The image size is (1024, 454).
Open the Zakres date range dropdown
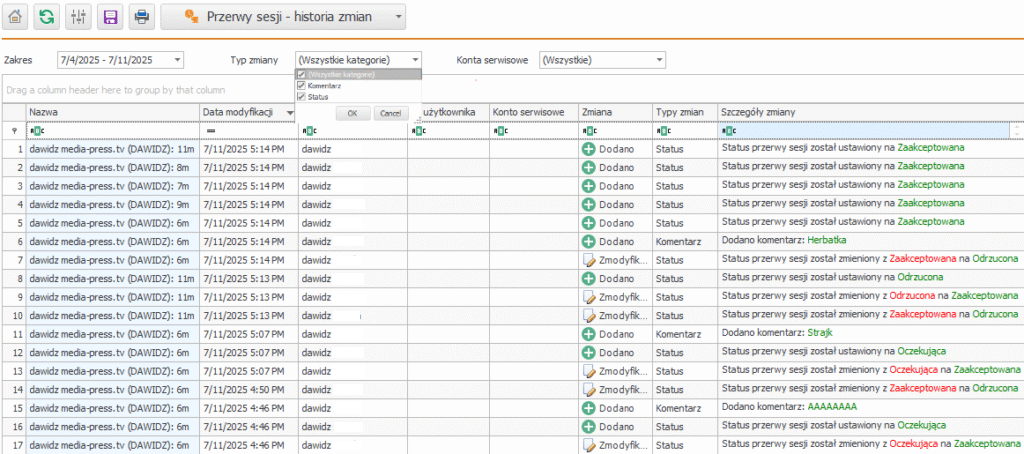(177, 60)
